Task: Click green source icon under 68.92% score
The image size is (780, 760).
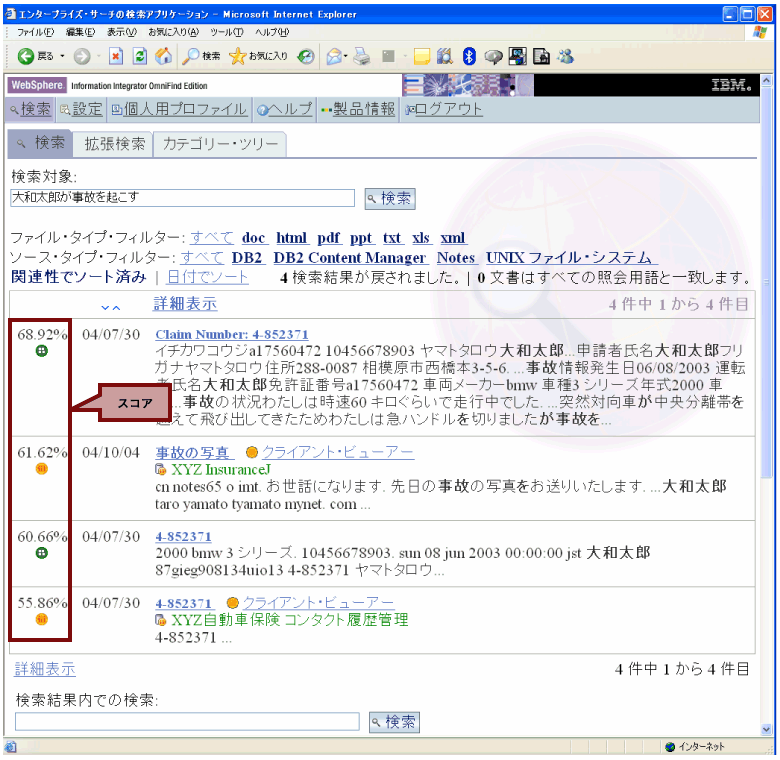Action: [x=42, y=351]
